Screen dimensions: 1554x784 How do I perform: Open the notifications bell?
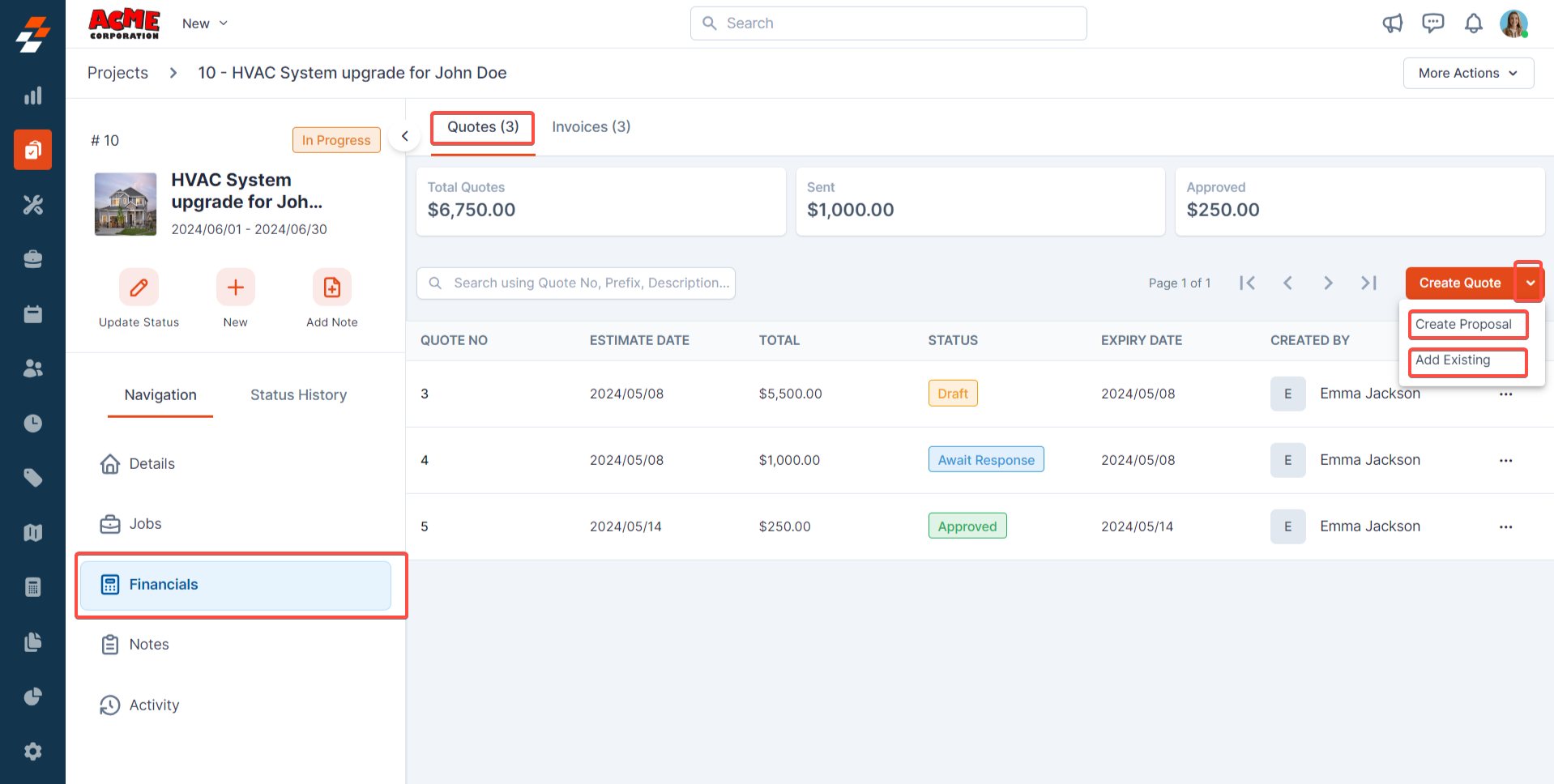point(1473,23)
